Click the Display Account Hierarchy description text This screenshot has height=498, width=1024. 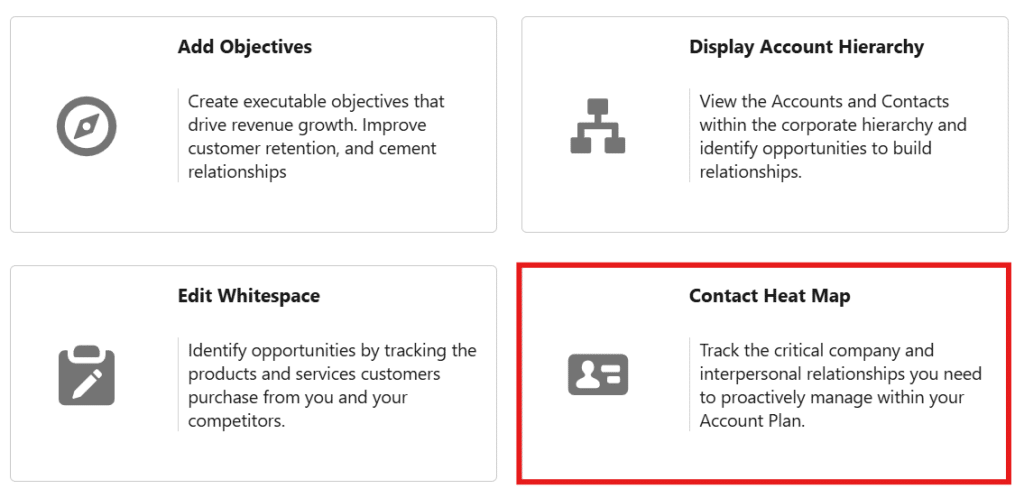pos(832,137)
